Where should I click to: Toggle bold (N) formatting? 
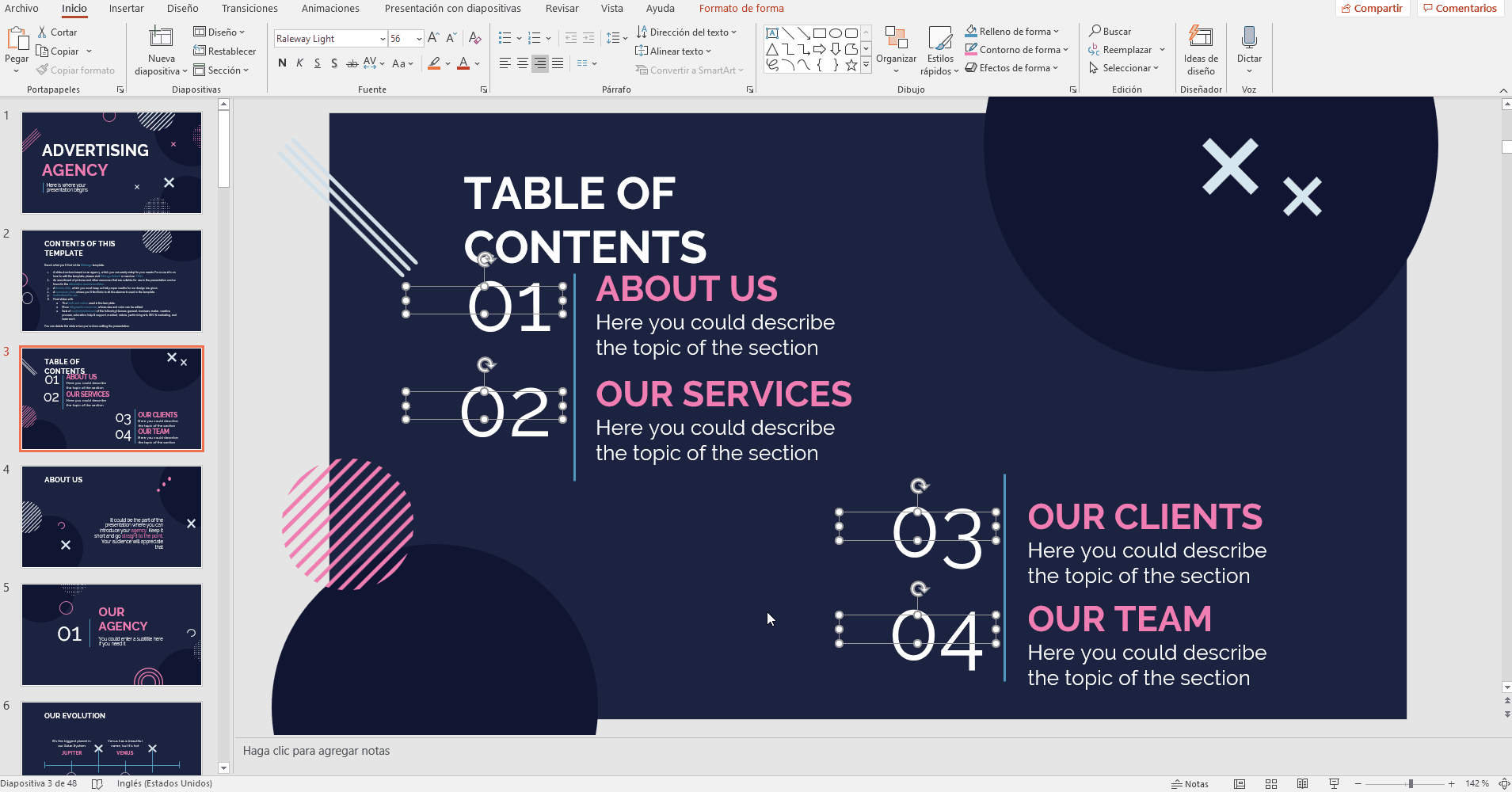tap(282, 63)
